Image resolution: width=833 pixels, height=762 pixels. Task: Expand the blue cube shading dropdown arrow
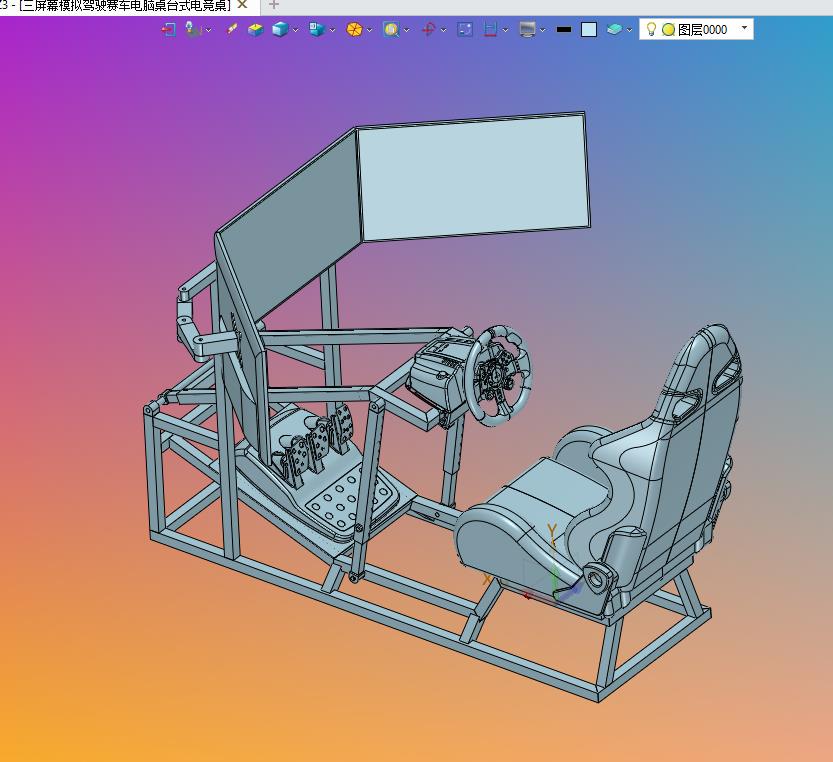pyautogui.click(x=295, y=30)
